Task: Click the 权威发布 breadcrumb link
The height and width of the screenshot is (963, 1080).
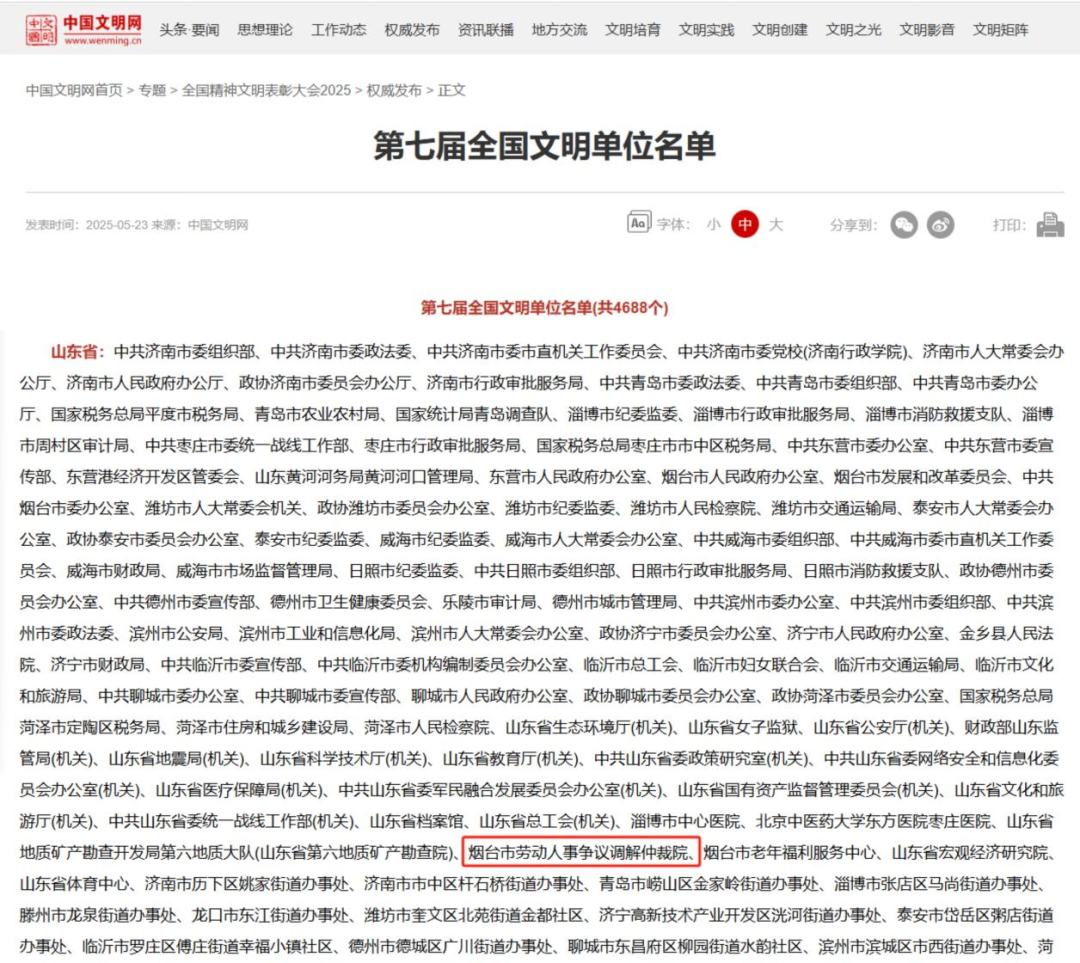Action: (x=394, y=90)
